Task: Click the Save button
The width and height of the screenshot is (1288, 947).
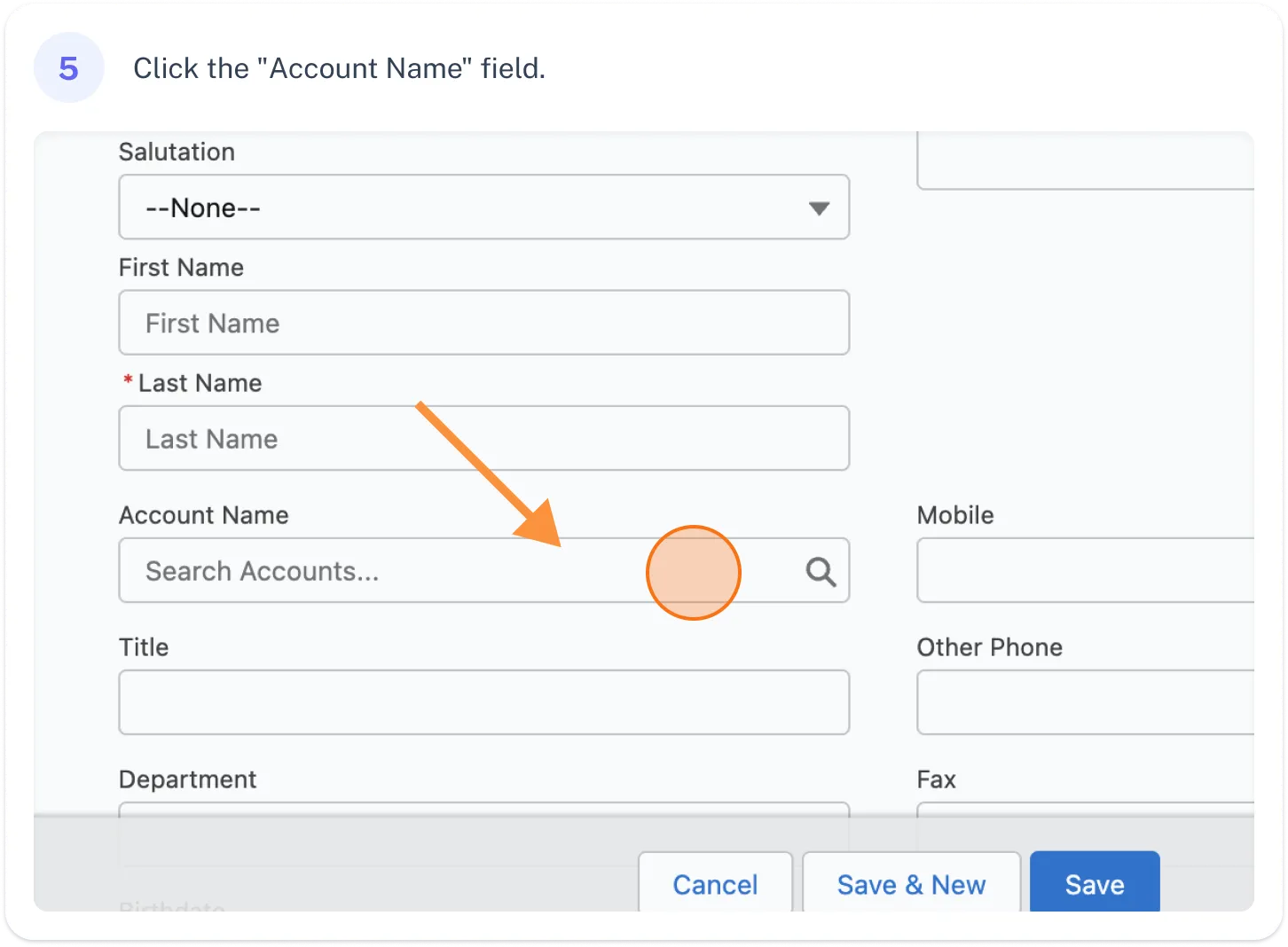Action: point(1094,883)
